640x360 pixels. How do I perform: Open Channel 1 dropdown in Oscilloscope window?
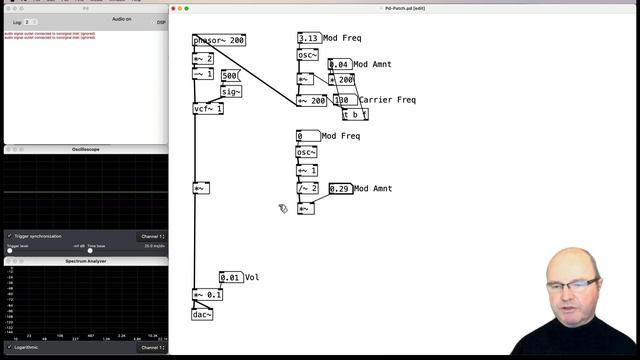pyautogui.click(x=152, y=236)
